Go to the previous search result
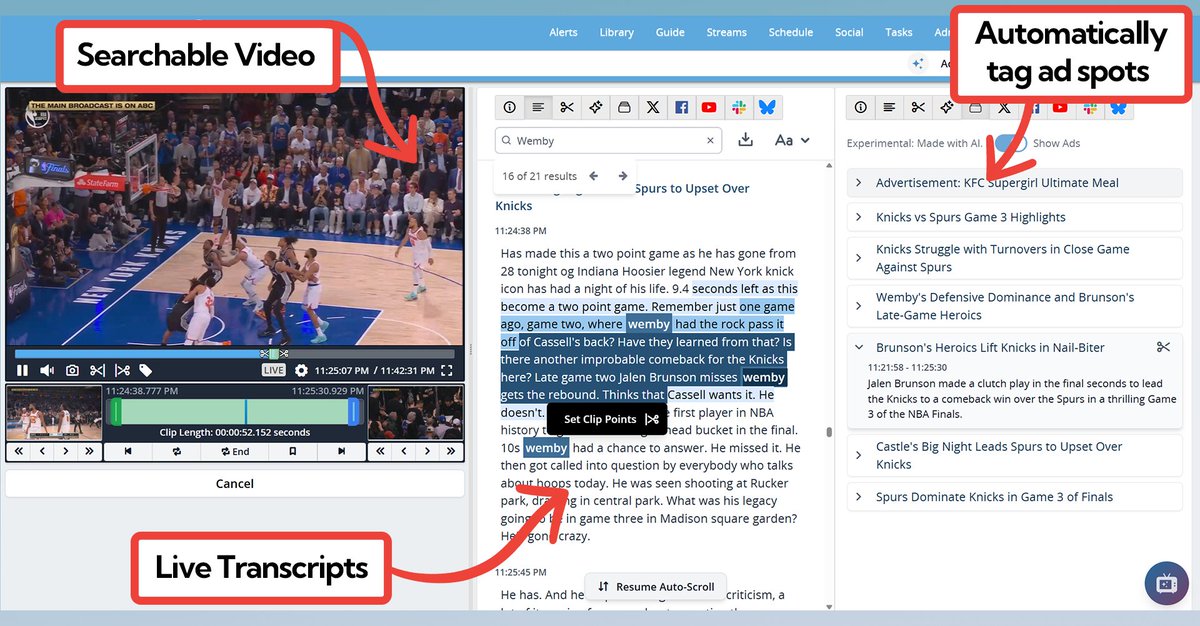The image size is (1200, 626). tap(593, 176)
